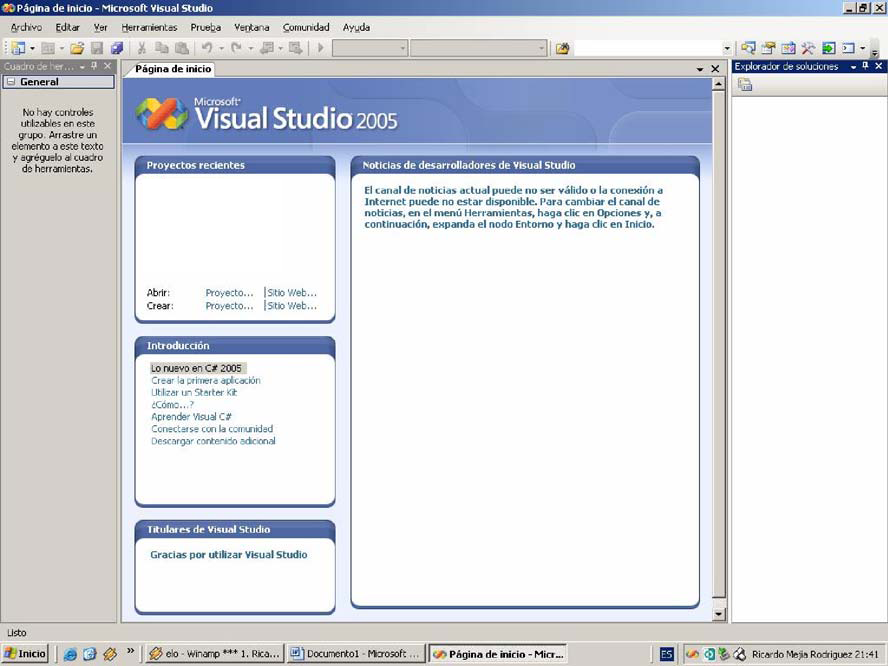
Task: Click the Windows Inicio start button
Action: pyautogui.click(x=25, y=654)
